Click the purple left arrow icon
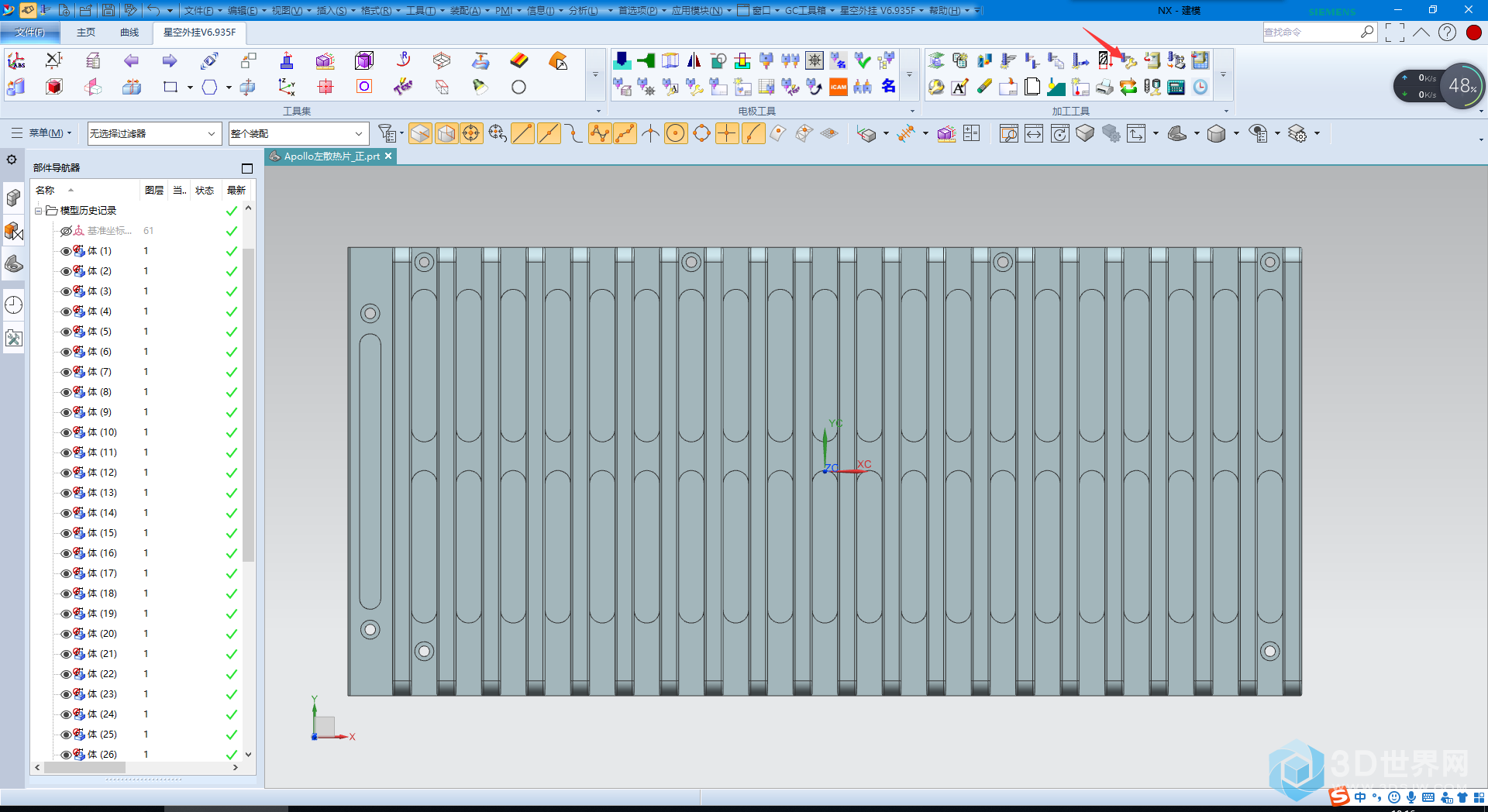Image resolution: width=1488 pixels, height=812 pixels. tap(131, 61)
